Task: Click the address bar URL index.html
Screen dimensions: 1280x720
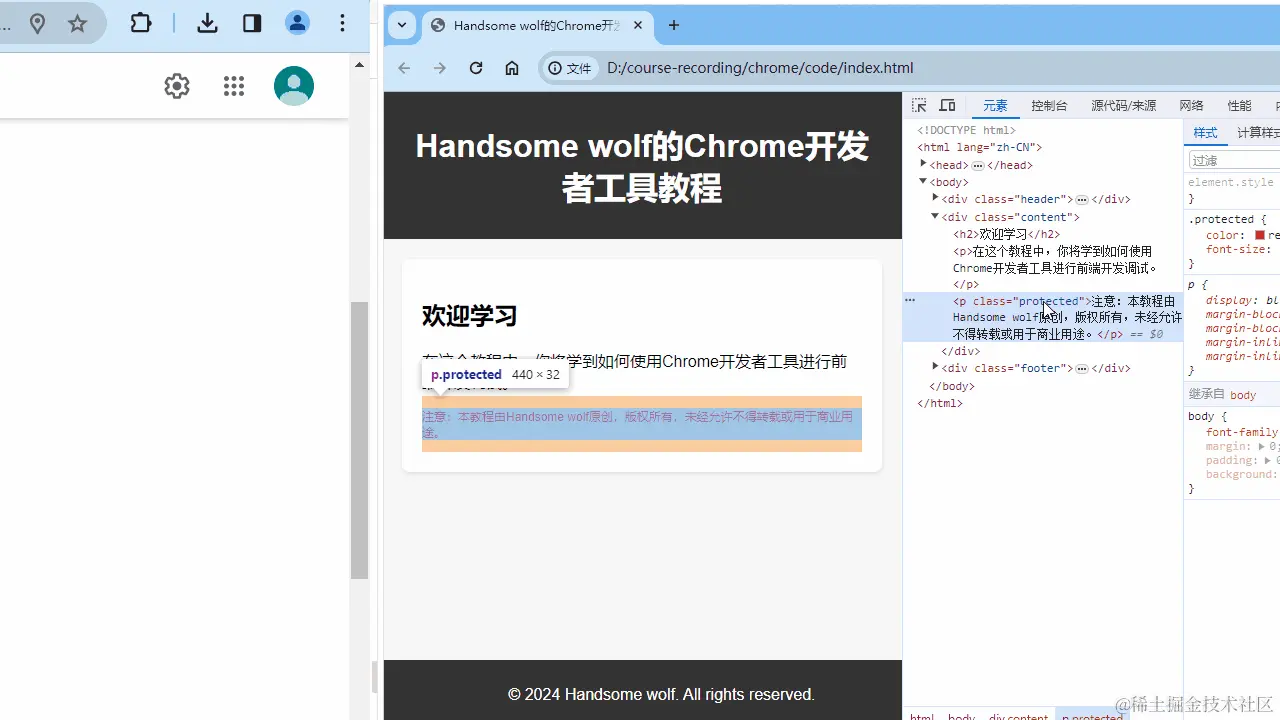Action: (760, 68)
